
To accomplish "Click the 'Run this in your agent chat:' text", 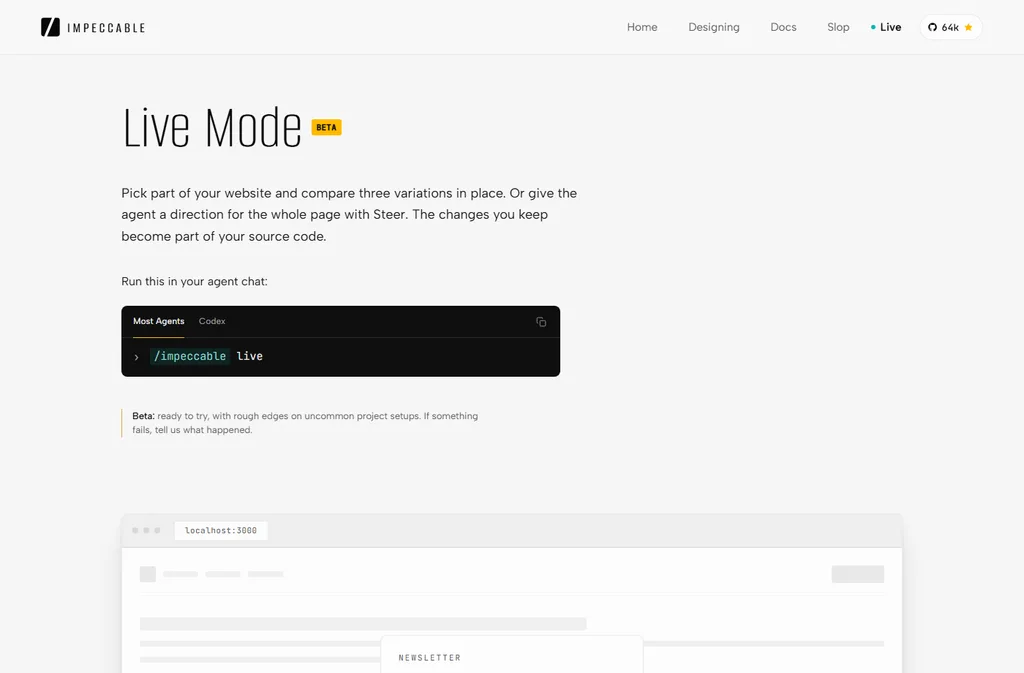I will (195, 281).
